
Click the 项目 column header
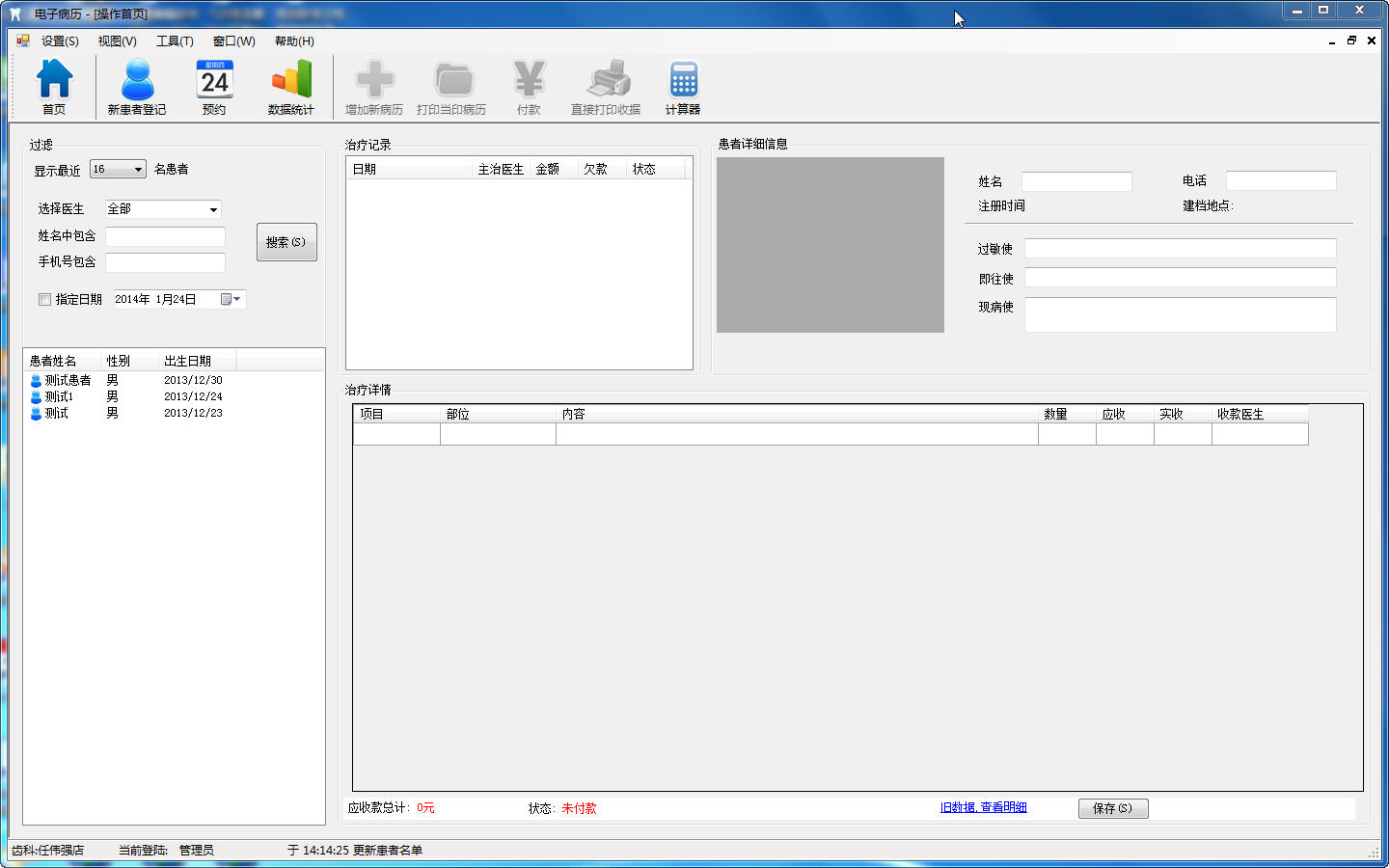point(396,414)
